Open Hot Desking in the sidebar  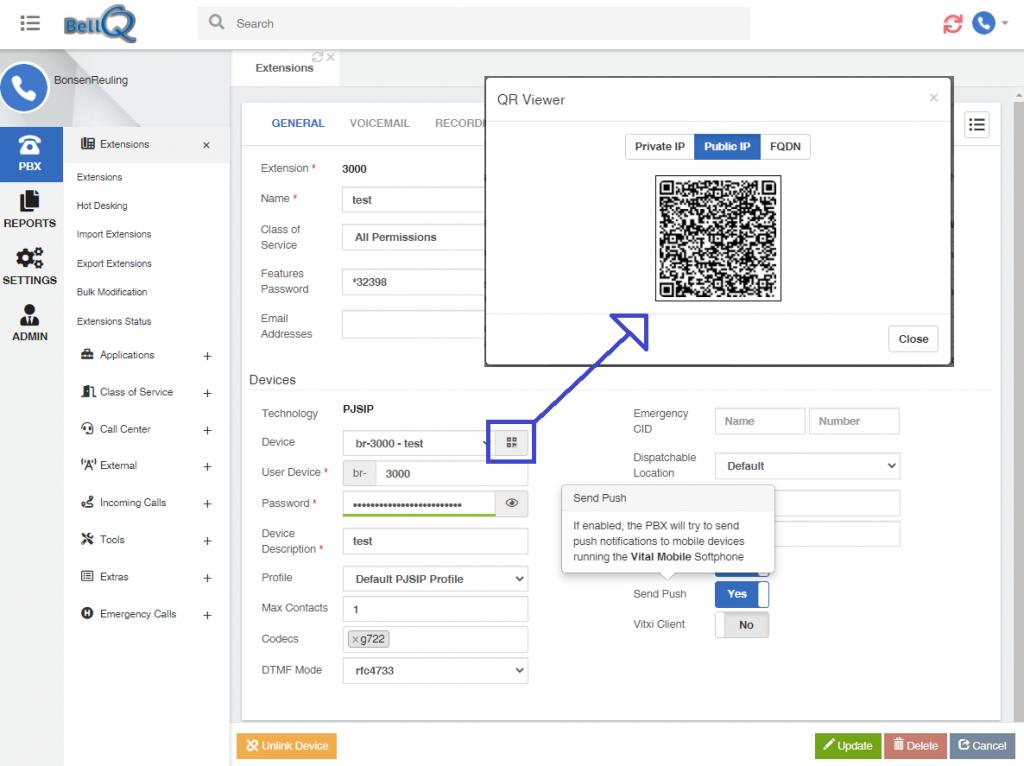pyautogui.click(x=102, y=206)
